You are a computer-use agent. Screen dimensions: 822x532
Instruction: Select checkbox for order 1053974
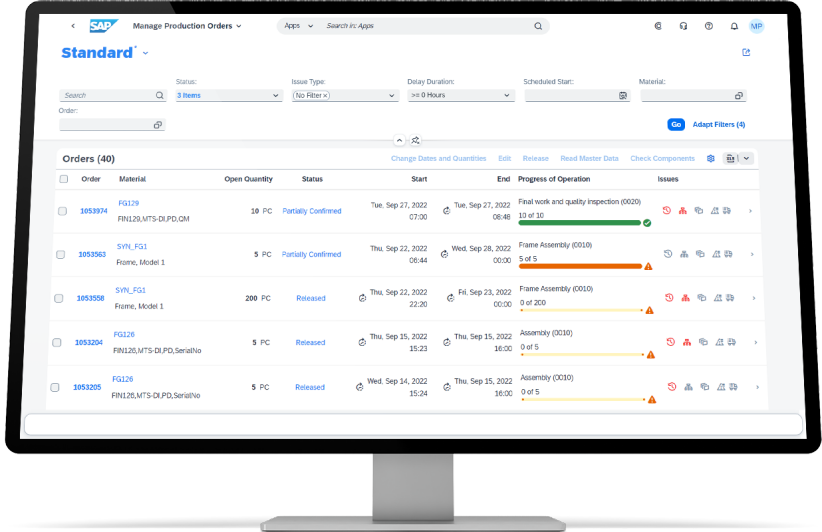[x=62, y=211]
